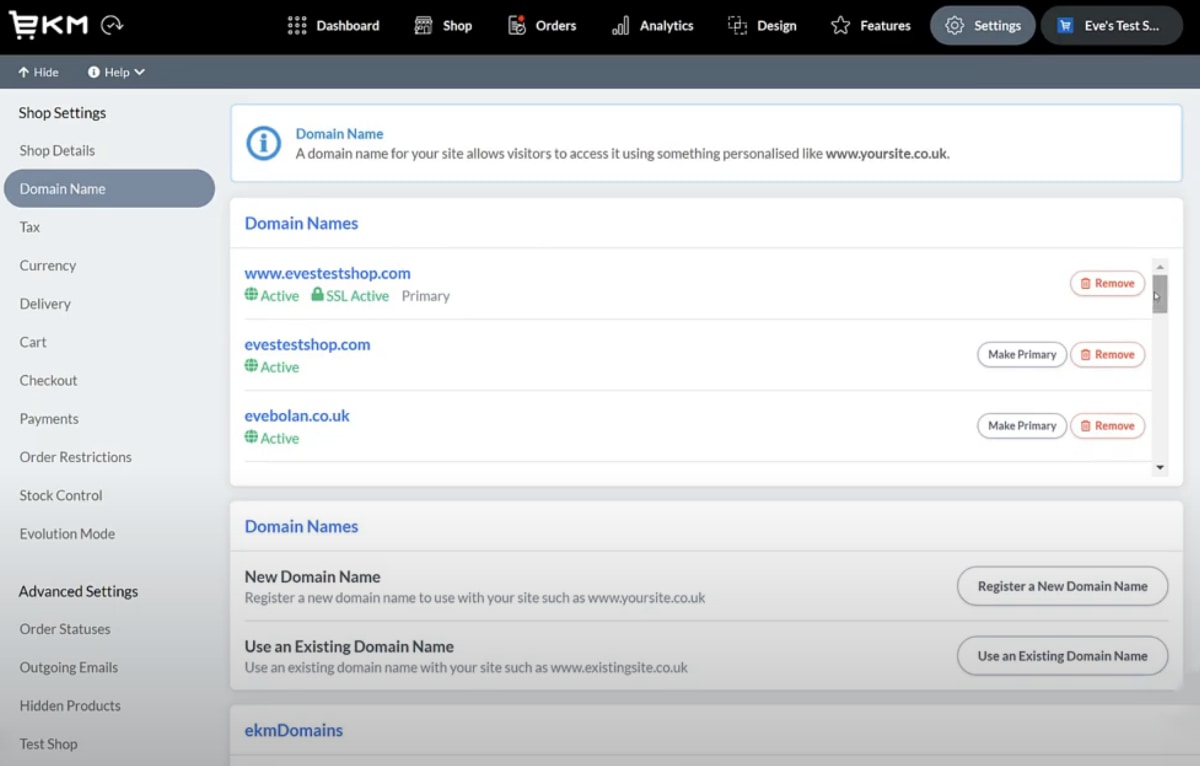The image size is (1200, 766).
Task: Click the refresh icon beside EKM logo
Action: (x=113, y=26)
